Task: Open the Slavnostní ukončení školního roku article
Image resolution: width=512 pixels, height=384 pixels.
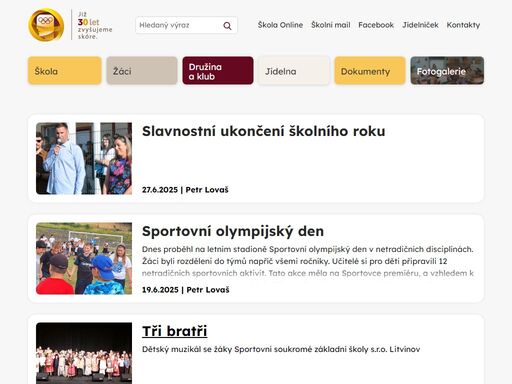Action: point(264,131)
